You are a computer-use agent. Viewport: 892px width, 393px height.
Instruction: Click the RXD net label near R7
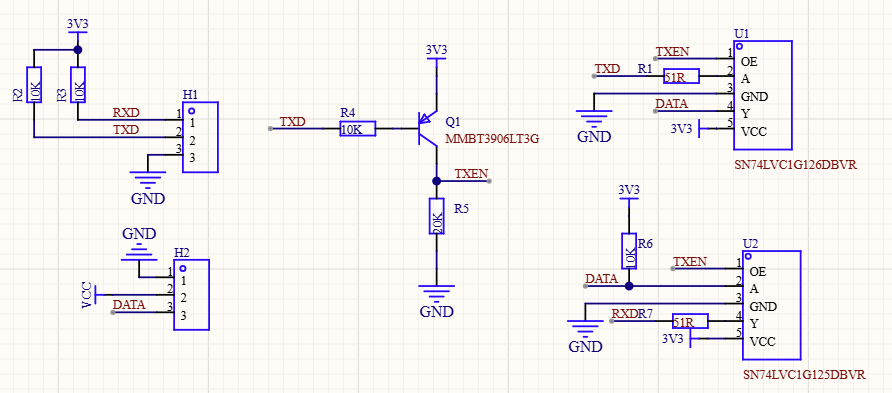pos(624,314)
